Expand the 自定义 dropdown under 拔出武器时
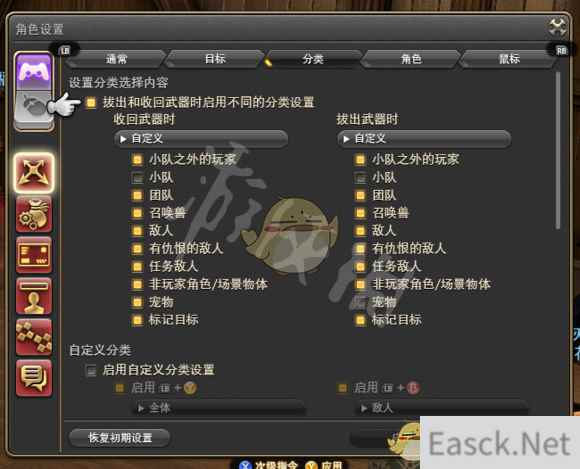 click(424, 139)
